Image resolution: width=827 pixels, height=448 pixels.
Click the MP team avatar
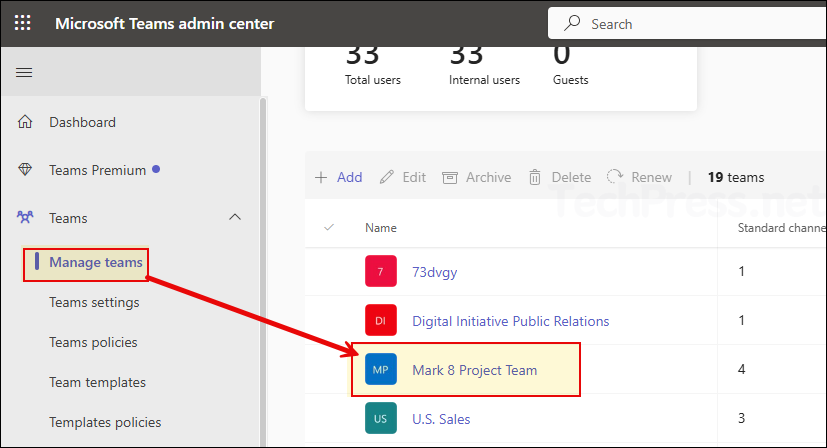pos(381,369)
